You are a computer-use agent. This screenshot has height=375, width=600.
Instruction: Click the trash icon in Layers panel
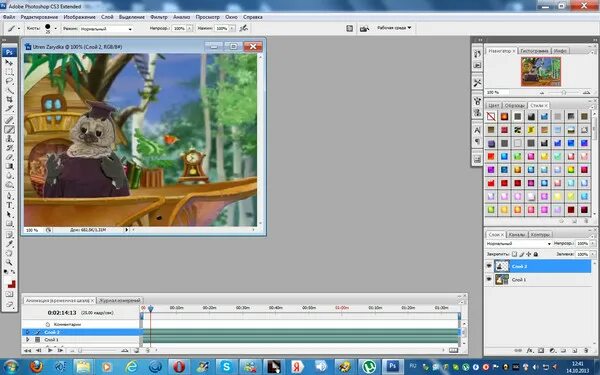coord(587,350)
